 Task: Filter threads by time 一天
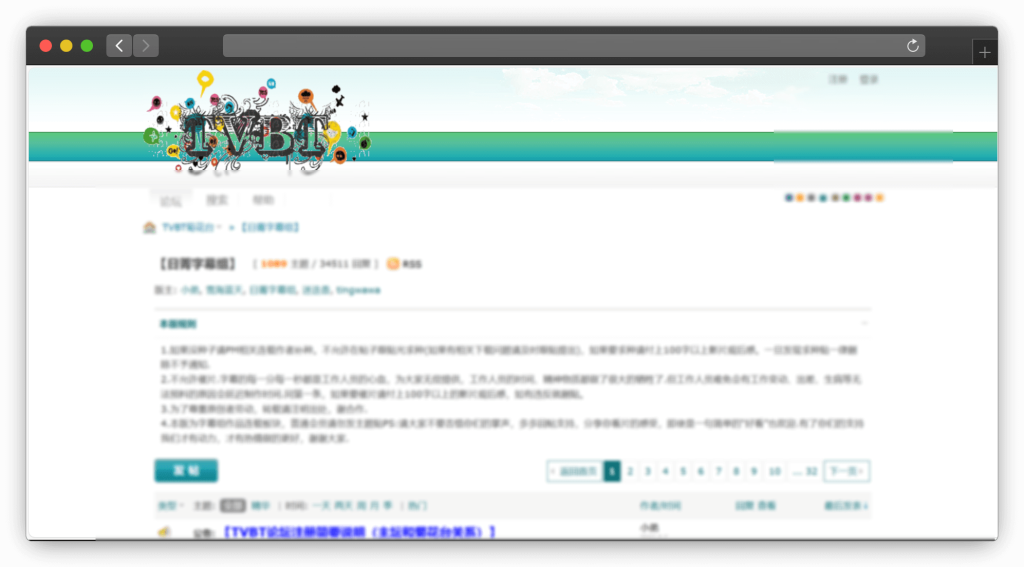point(321,506)
